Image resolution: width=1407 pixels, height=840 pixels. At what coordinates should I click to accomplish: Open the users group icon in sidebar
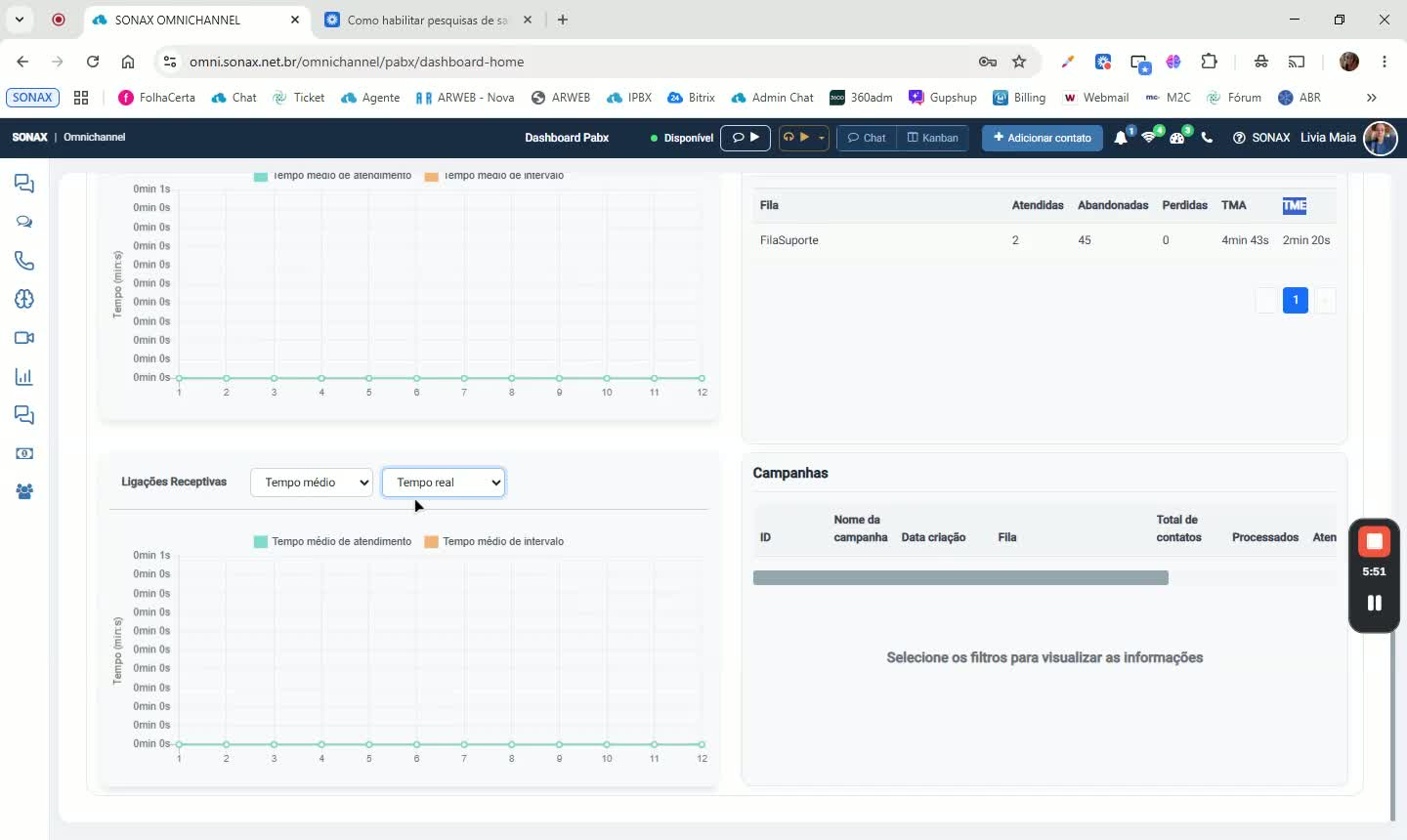point(24,492)
